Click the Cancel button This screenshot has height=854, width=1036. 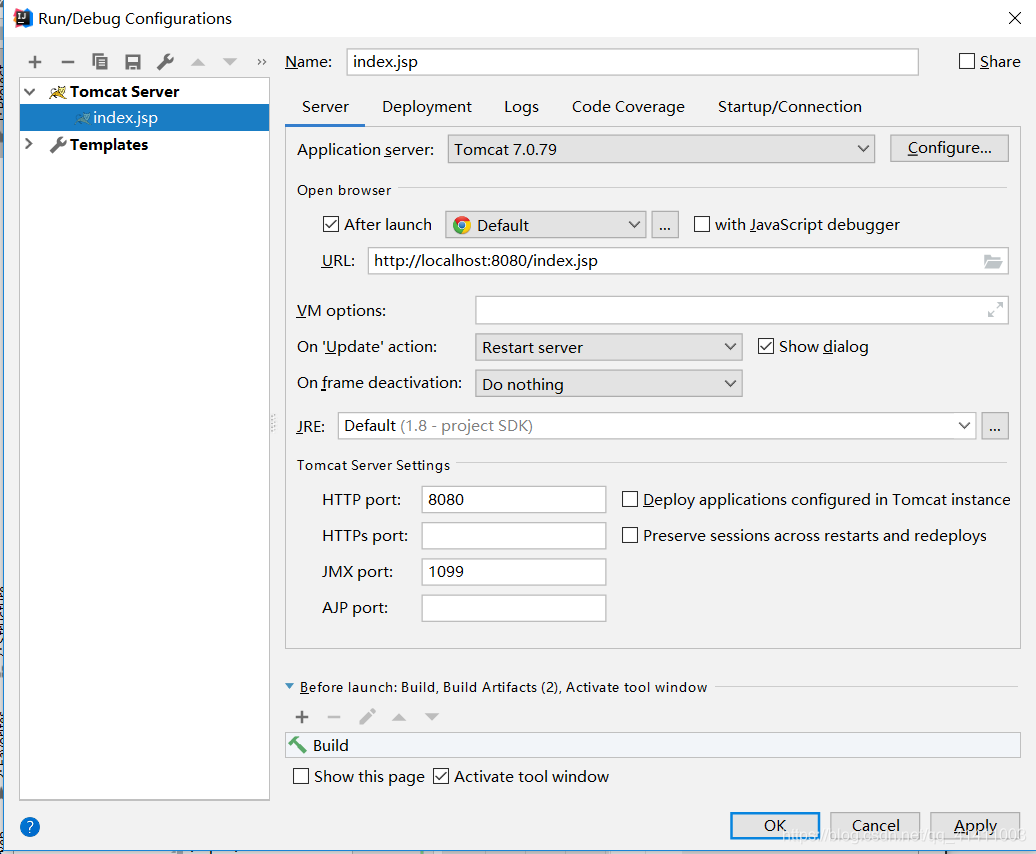click(875, 826)
